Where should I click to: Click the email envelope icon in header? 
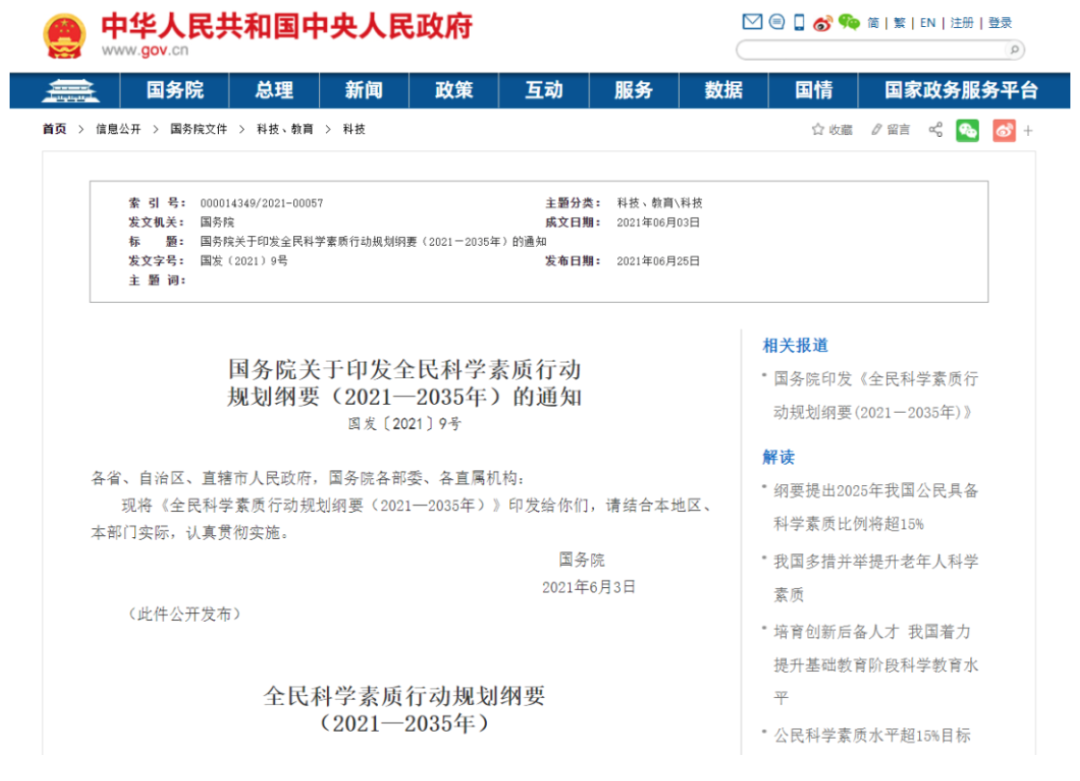(752, 22)
